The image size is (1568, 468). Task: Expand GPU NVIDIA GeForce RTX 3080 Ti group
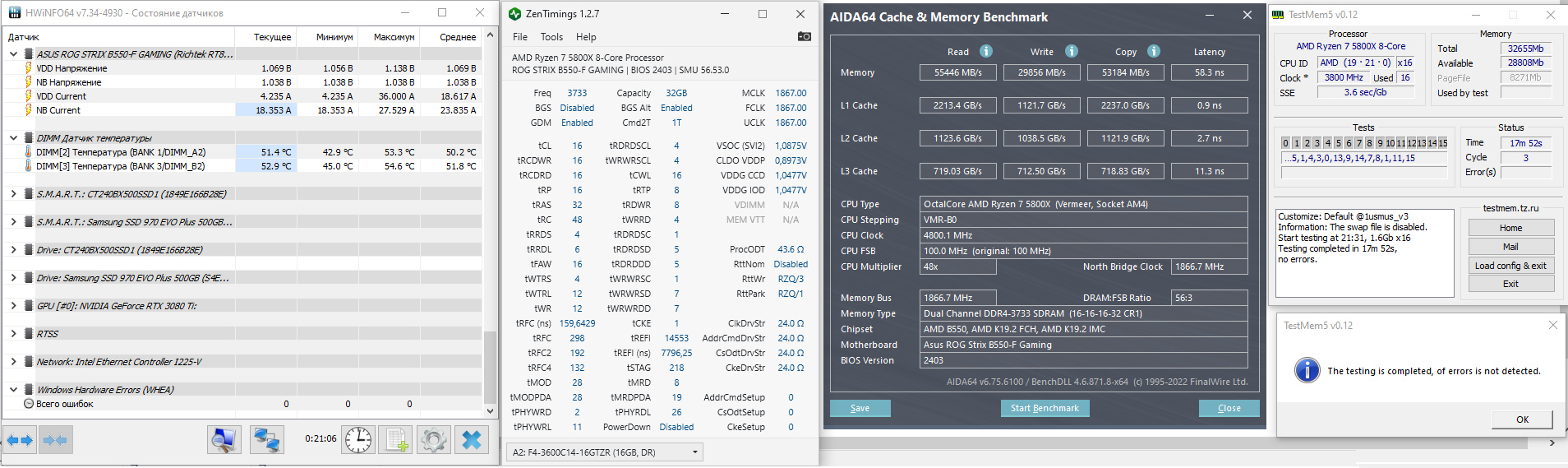click(x=13, y=306)
